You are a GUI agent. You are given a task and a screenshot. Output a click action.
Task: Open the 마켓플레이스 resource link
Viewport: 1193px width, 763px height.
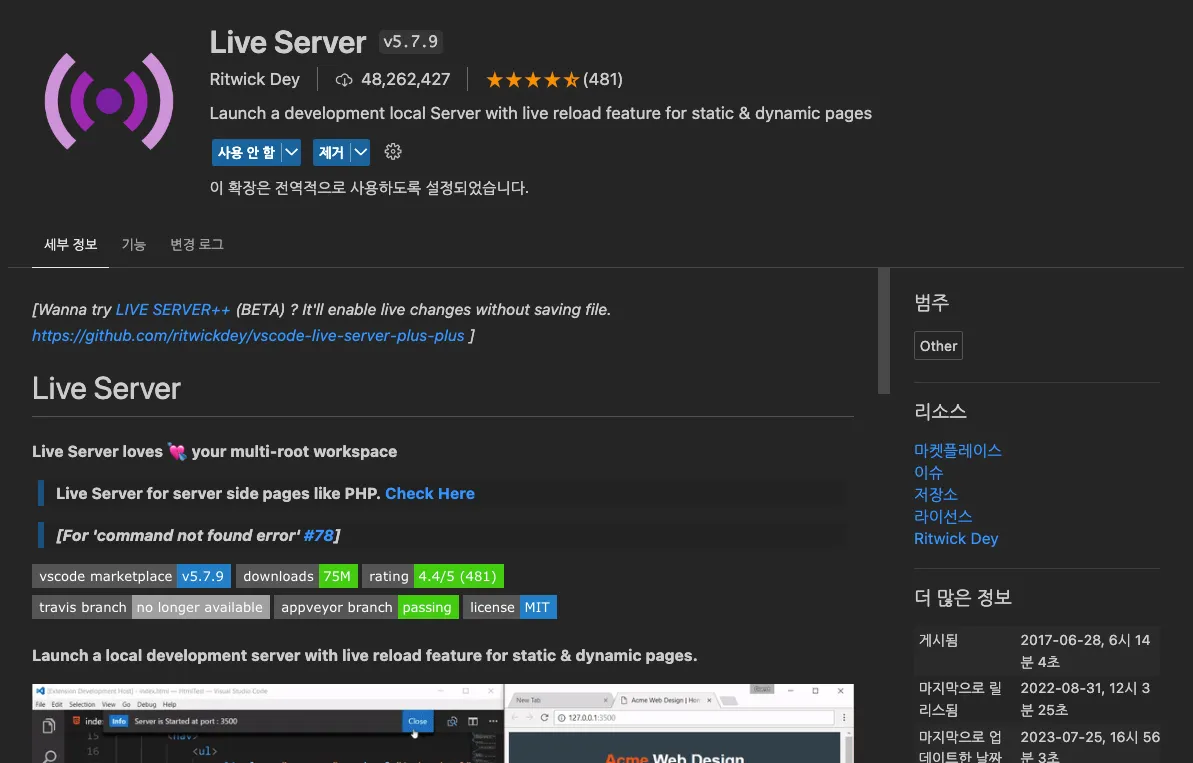[957, 450]
